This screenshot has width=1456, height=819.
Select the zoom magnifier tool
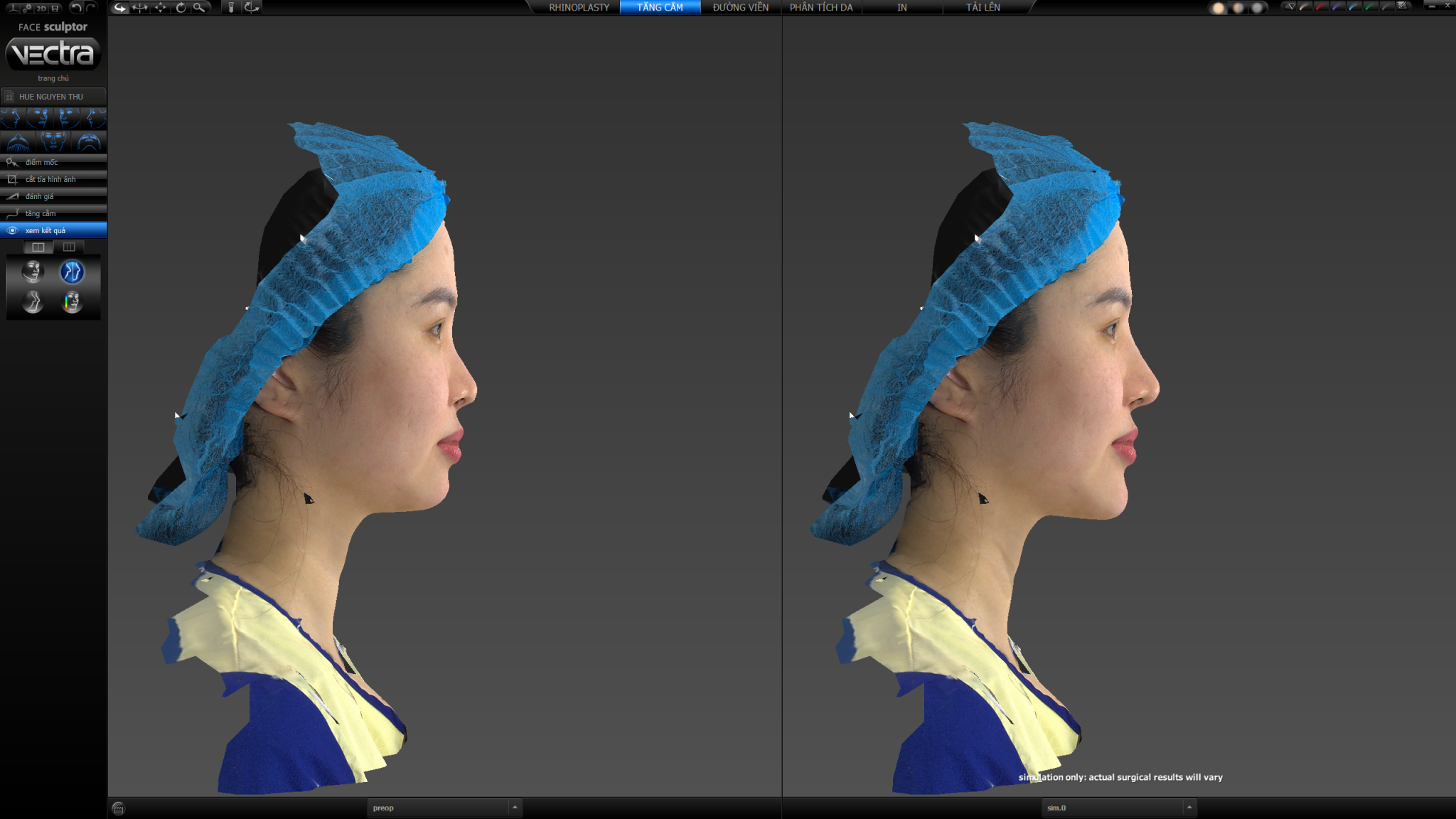click(x=199, y=8)
